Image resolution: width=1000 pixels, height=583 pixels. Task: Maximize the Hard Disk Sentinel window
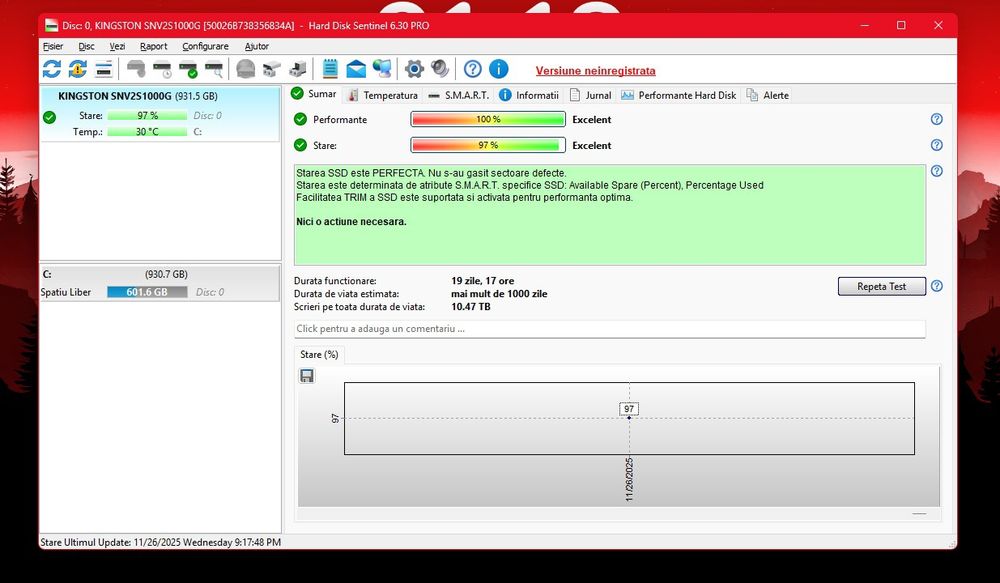click(x=901, y=26)
